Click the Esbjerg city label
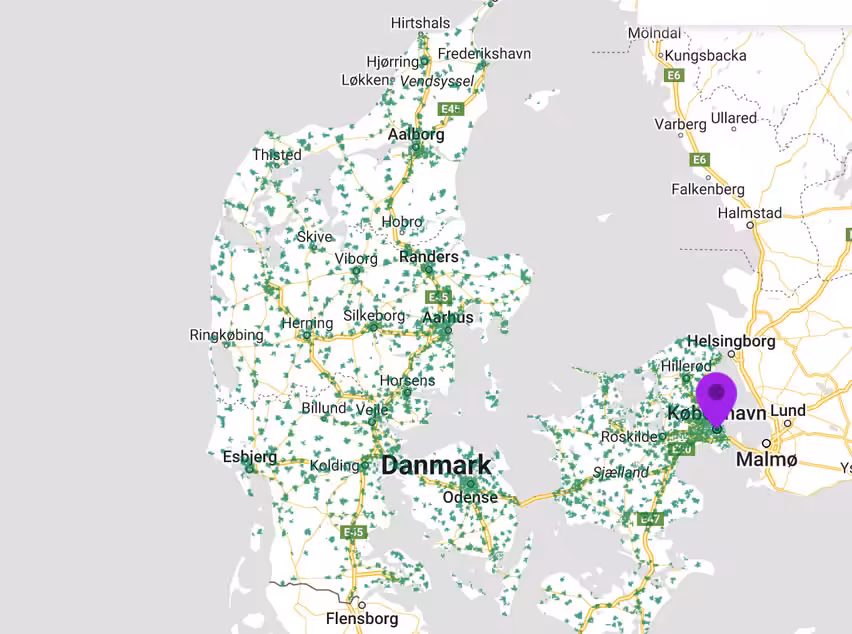This screenshot has width=852, height=634. 251,456
